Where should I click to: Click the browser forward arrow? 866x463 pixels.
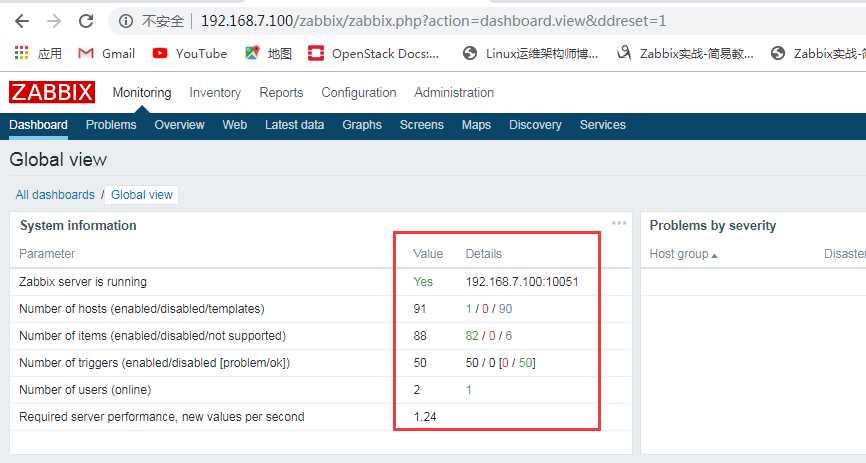point(54,21)
